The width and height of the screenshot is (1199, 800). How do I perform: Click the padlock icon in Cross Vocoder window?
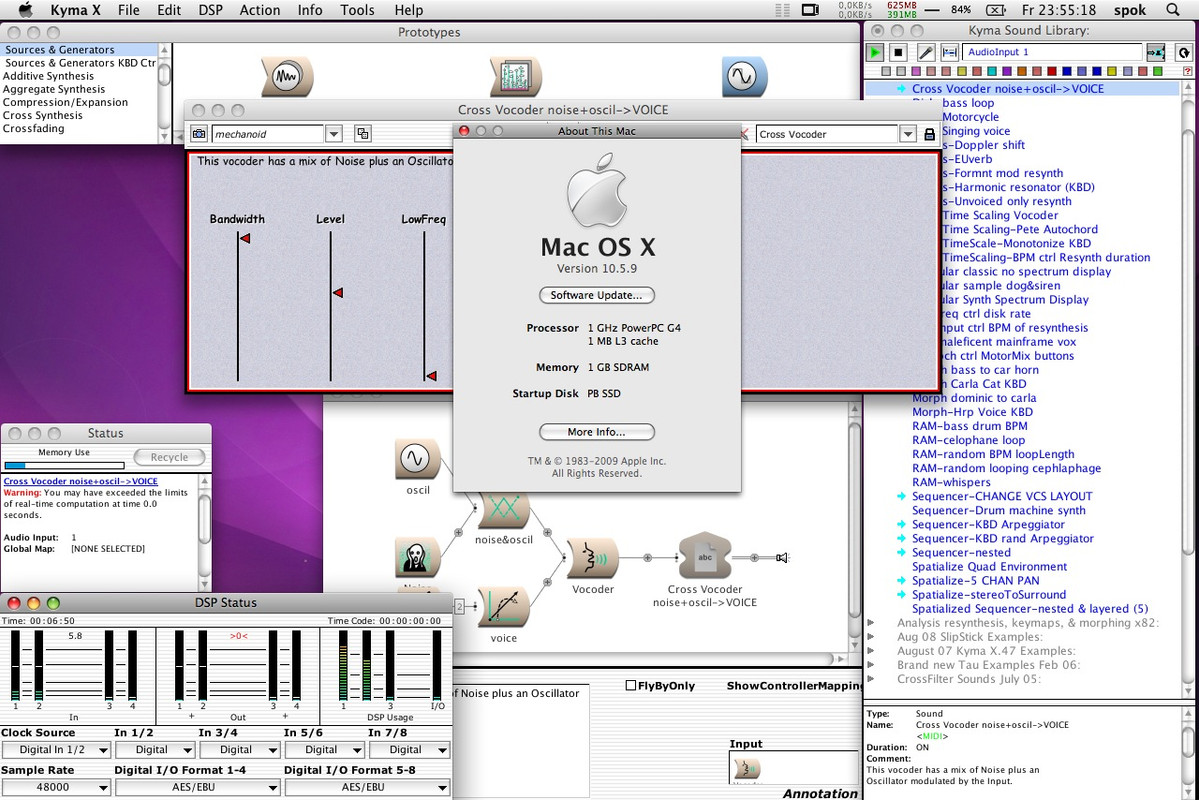pyautogui.click(x=930, y=134)
